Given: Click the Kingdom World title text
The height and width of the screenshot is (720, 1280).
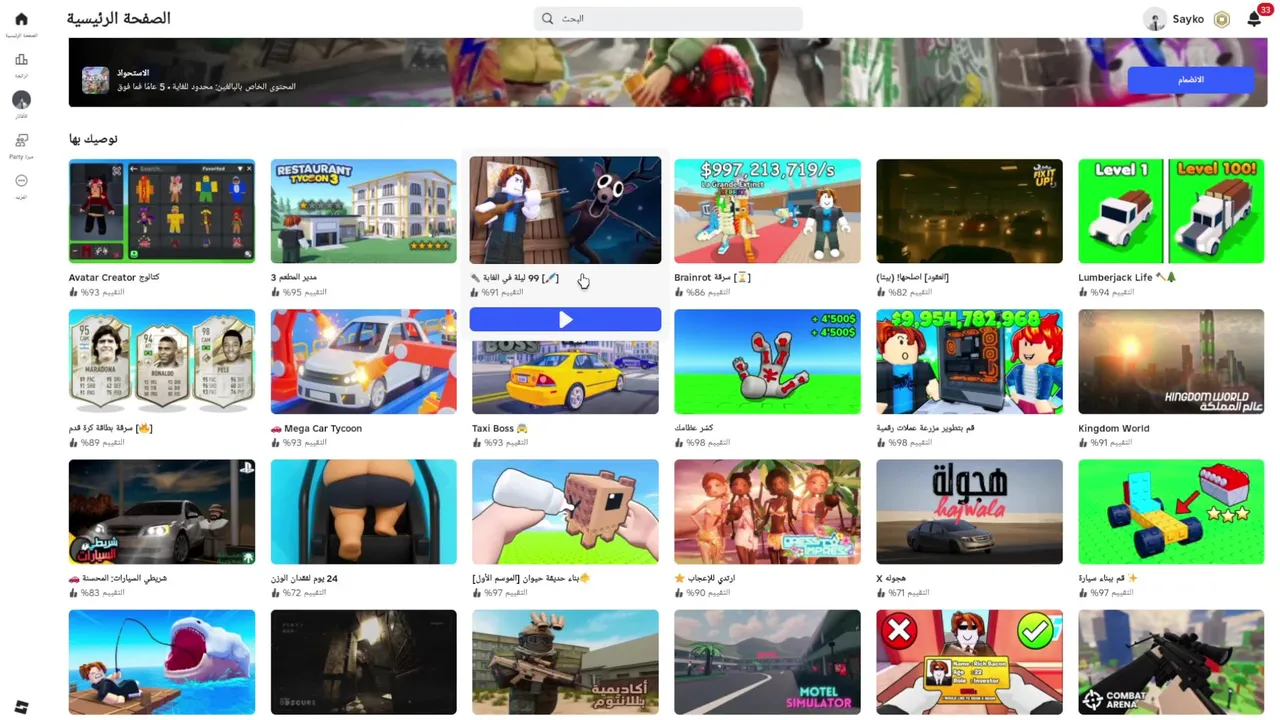Looking at the screenshot, I should 1114,428.
